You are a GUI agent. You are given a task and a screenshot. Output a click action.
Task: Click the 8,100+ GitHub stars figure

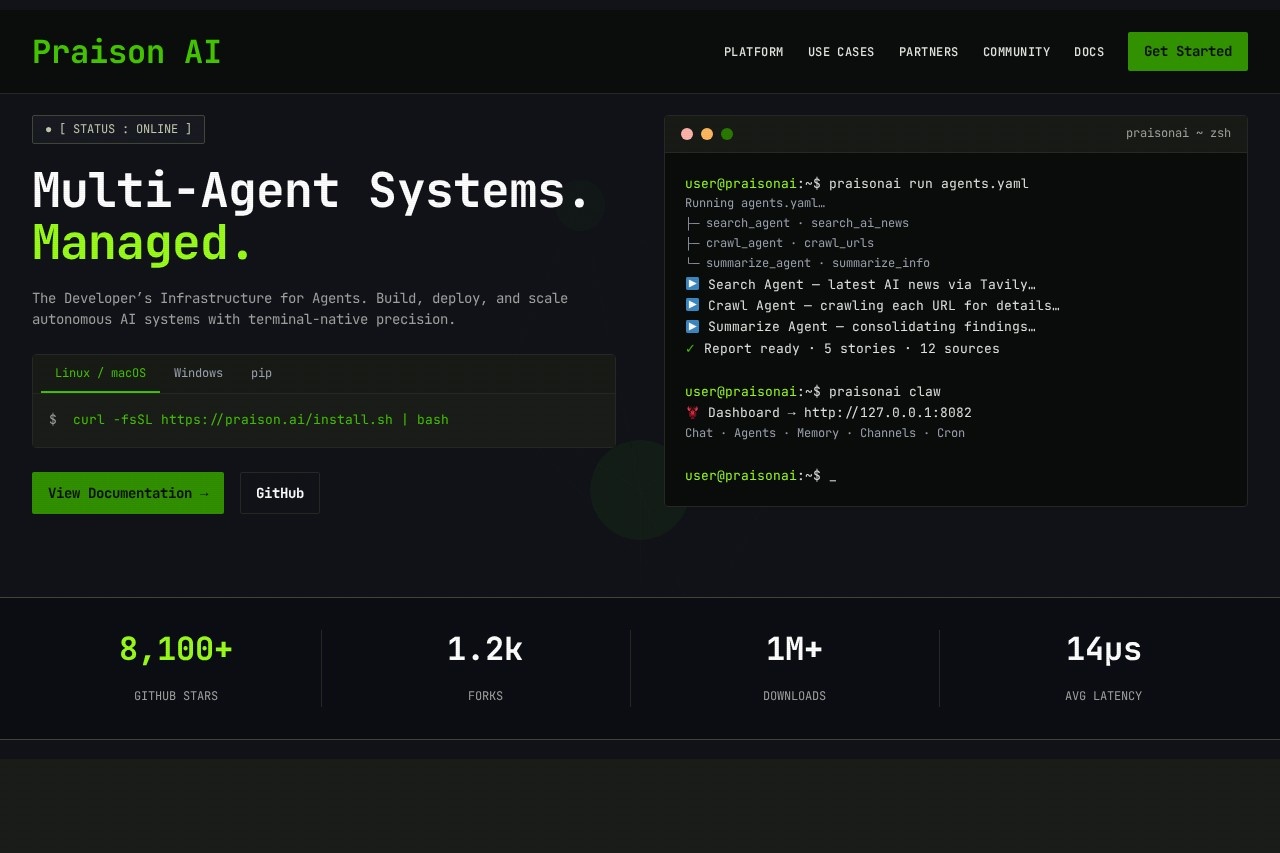[176, 649]
